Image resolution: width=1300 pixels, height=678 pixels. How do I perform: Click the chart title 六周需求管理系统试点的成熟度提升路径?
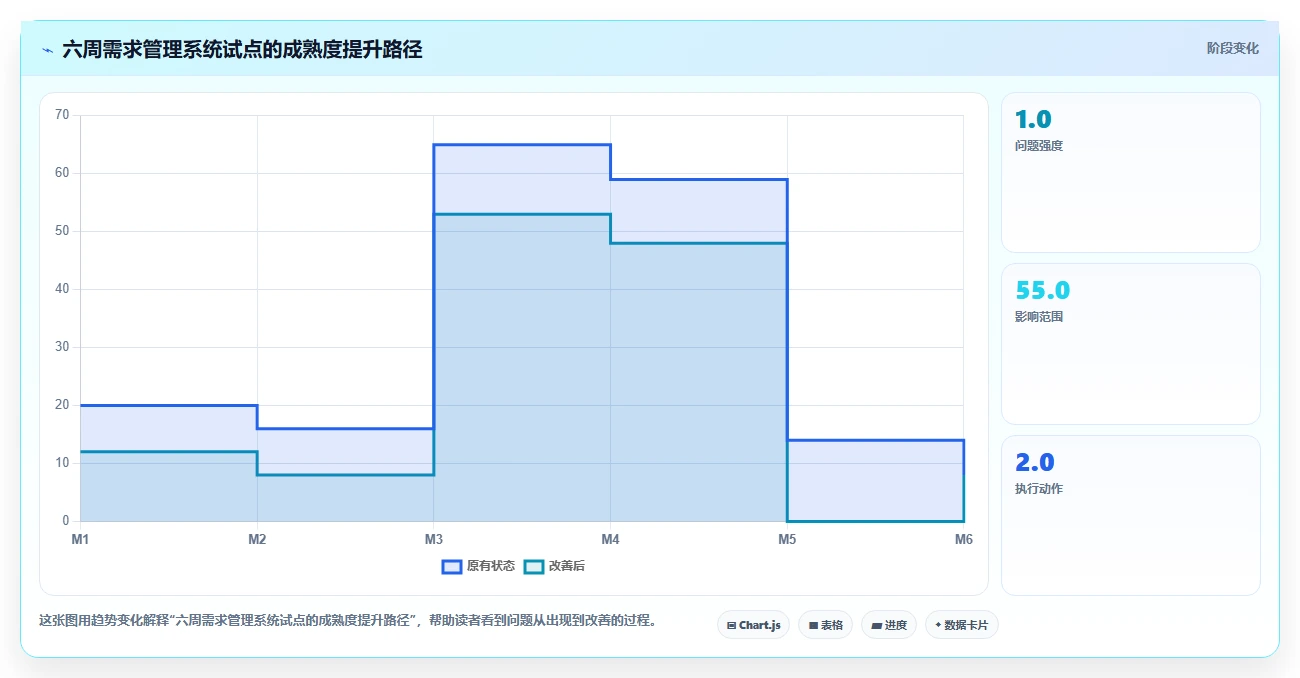tap(242, 50)
